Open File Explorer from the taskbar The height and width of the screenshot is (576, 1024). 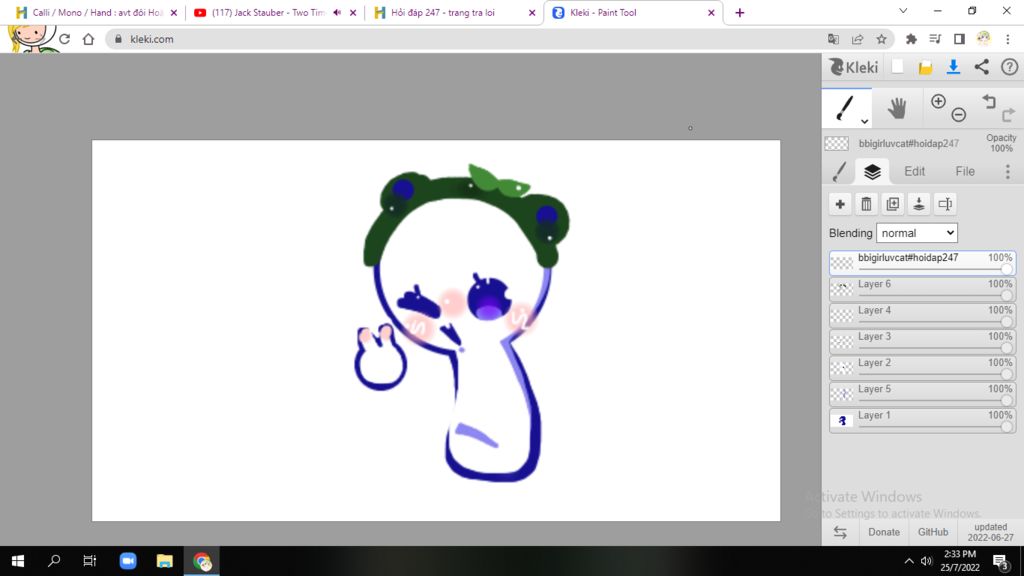(165, 561)
